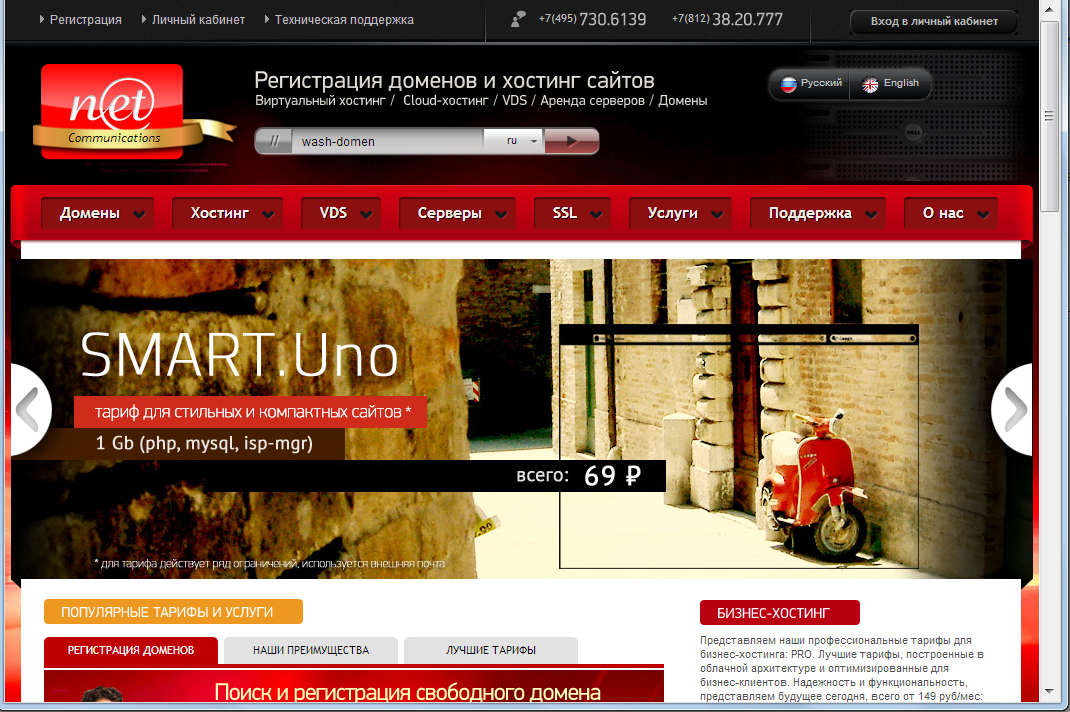Click the Net Communications logo
Screen dimensions: 1070x712
[x=112, y=112]
